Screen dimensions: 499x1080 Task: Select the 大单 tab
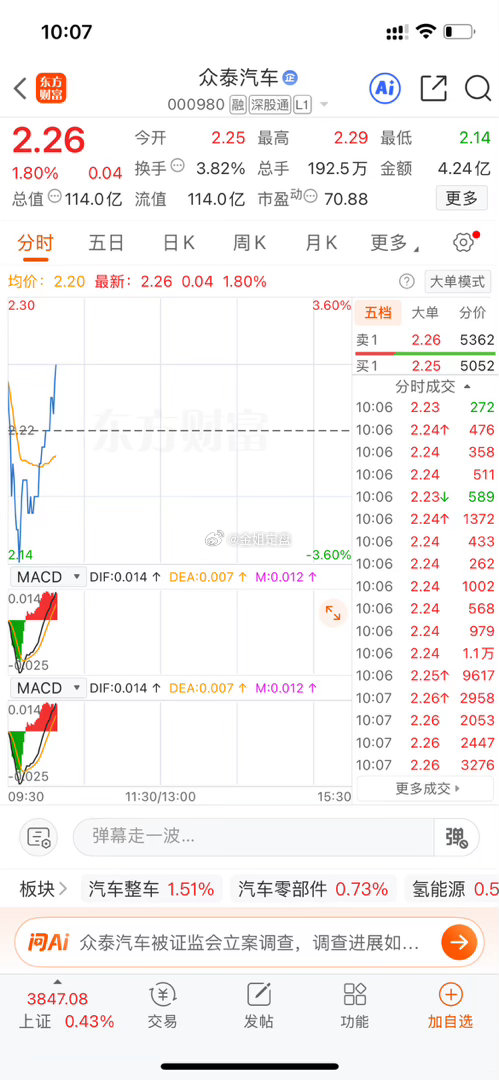click(x=425, y=313)
